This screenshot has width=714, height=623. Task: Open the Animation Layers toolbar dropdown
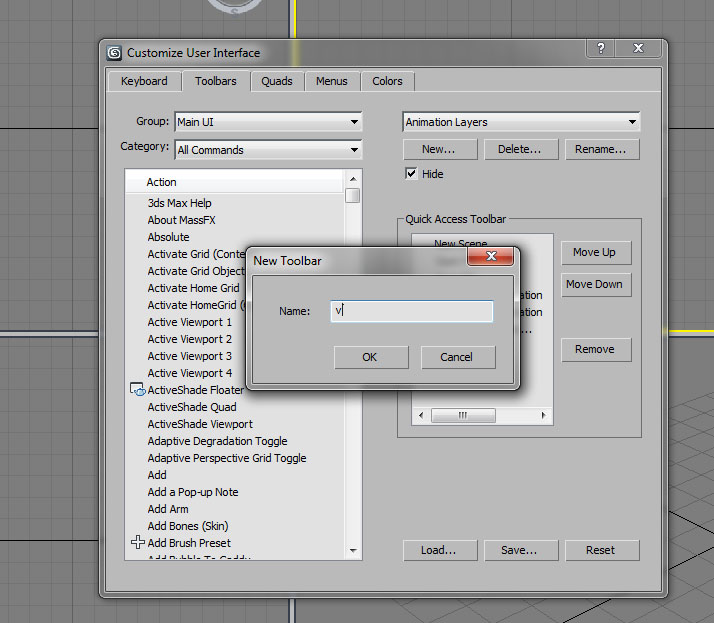(x=520, y=122)
